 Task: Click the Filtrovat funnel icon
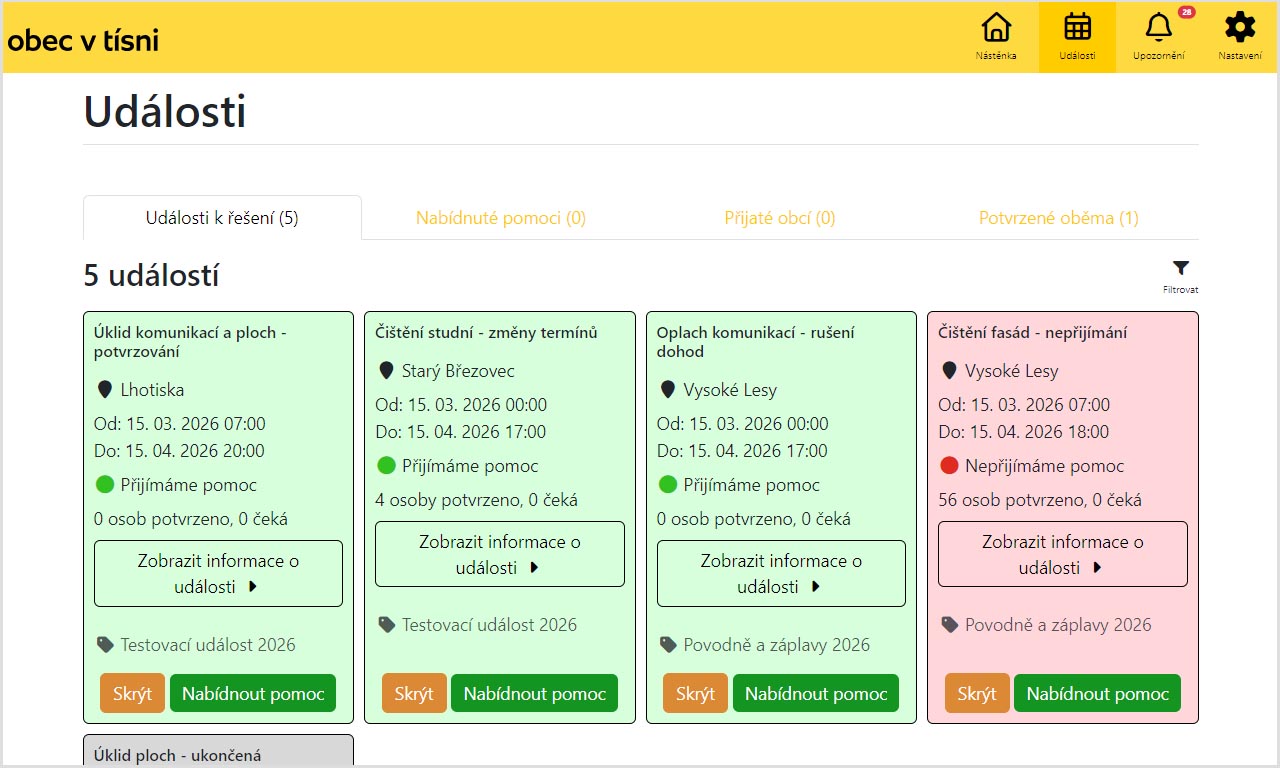[1180, 269]
